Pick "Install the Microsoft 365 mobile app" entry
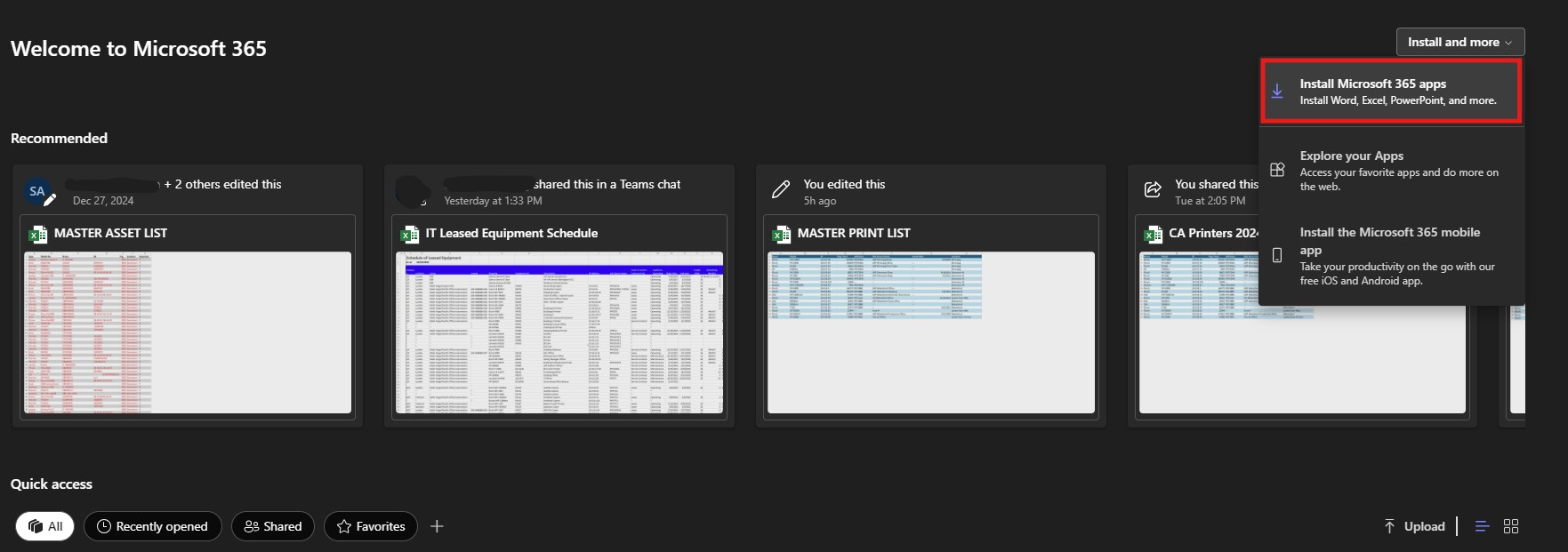 coord(1391,255)
